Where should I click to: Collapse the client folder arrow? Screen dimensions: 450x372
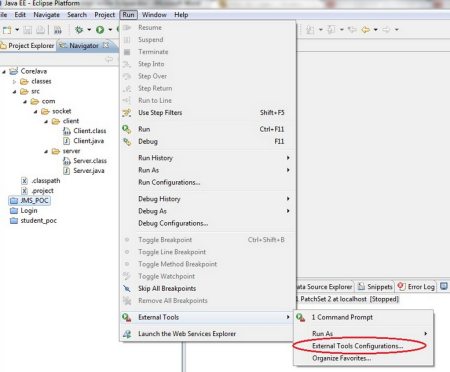pos(46,121)
